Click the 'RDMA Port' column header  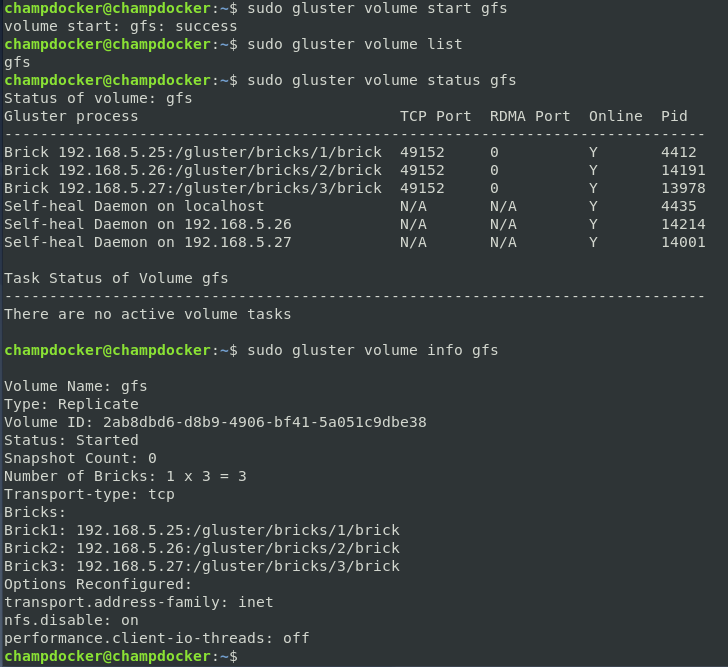click(530, 116)
